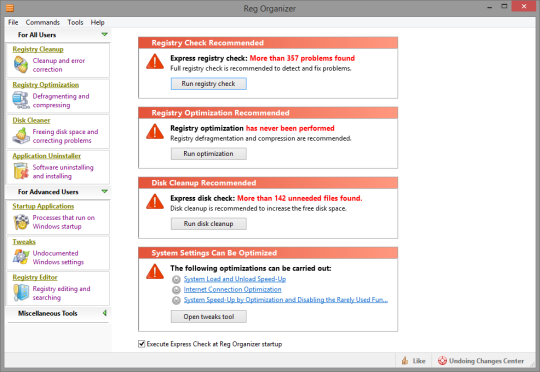Image resolution: width=540 pixels, height=372 pixels.
Task: Open System Load and Unload Speed-Up link
Action: [235, 279]
